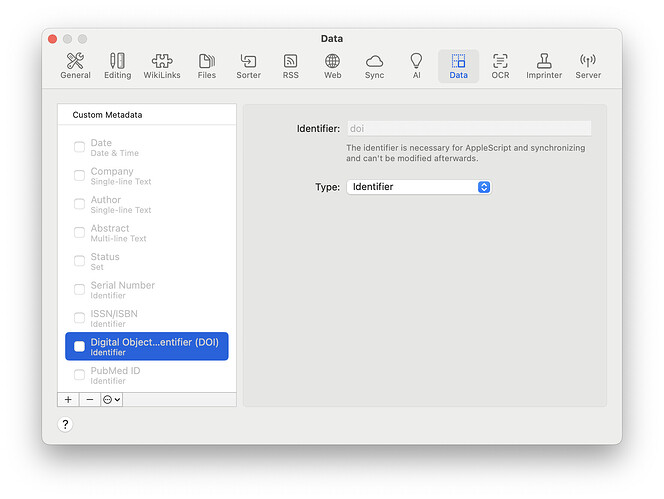Viewport: 664px width, 499px height.
Task: Open the WikiLinks settings pane
Action: pyautogui.click(x=162, y=66)
